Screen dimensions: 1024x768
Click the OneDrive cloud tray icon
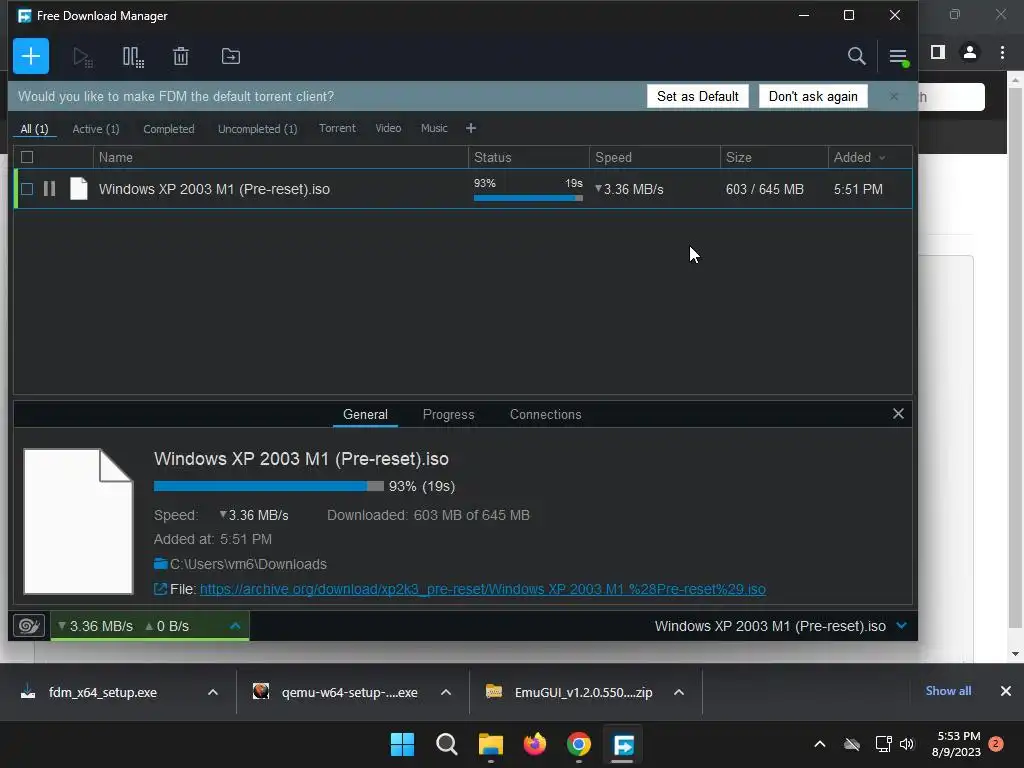(x=852, y=744)
